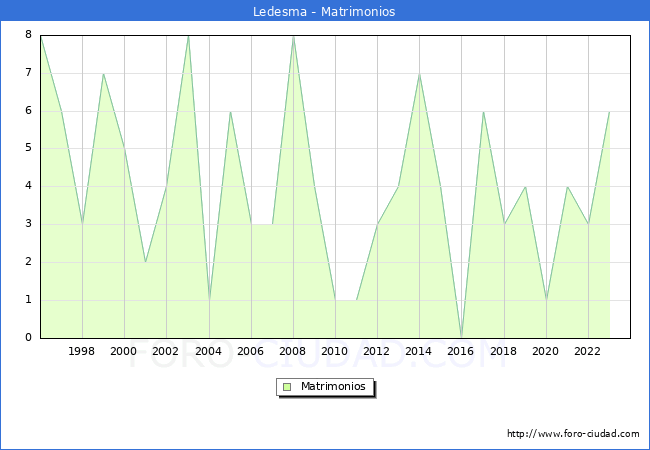
Task: Click y-axis value 6
Action: [28, 110]
